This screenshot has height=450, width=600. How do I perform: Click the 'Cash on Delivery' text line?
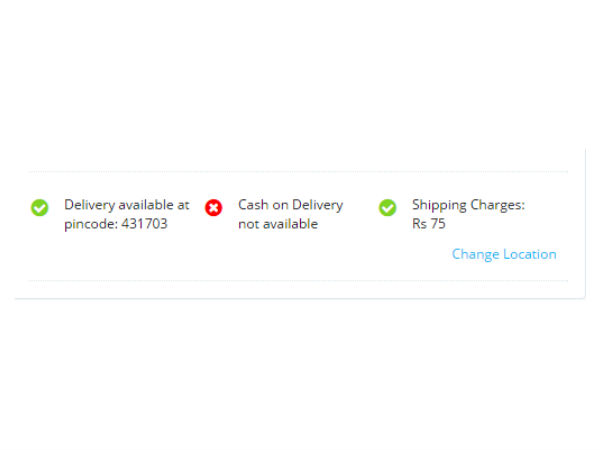click(290, 205)
